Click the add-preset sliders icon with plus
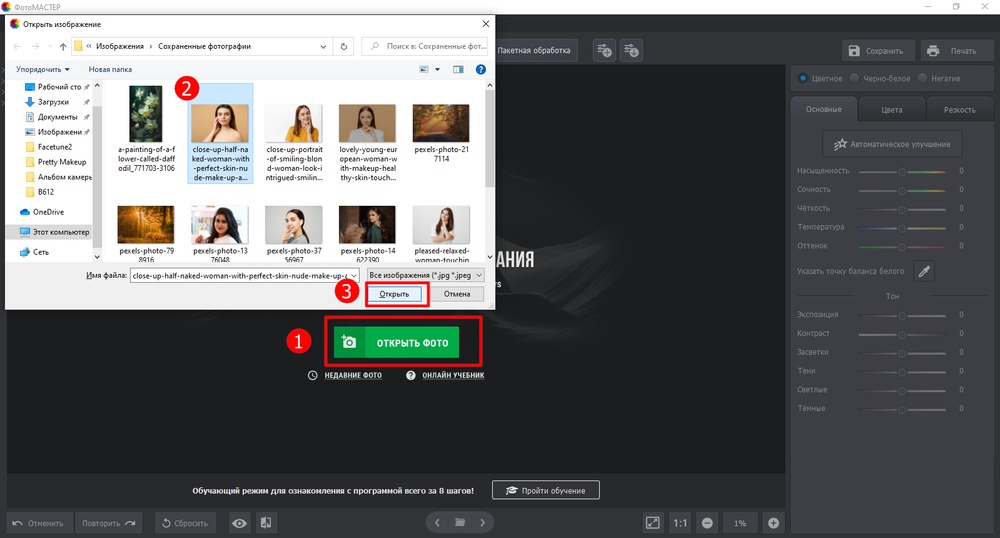Viewport: 1000px width, 538px height. pyautogui.click(x=604, y=50)
